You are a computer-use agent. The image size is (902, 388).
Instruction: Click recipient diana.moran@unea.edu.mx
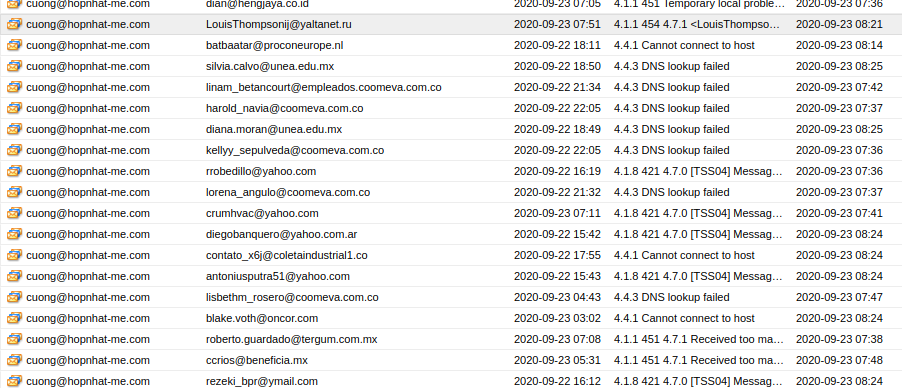(274, 130)
